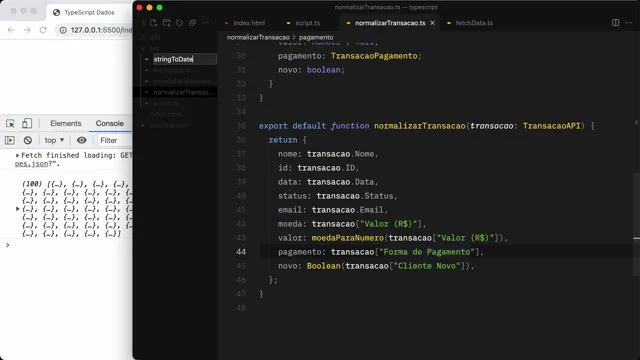Click the console Filter field
The width and height of the screenshot is (640, 360).
pyautogui.click(x=115, y=140)
